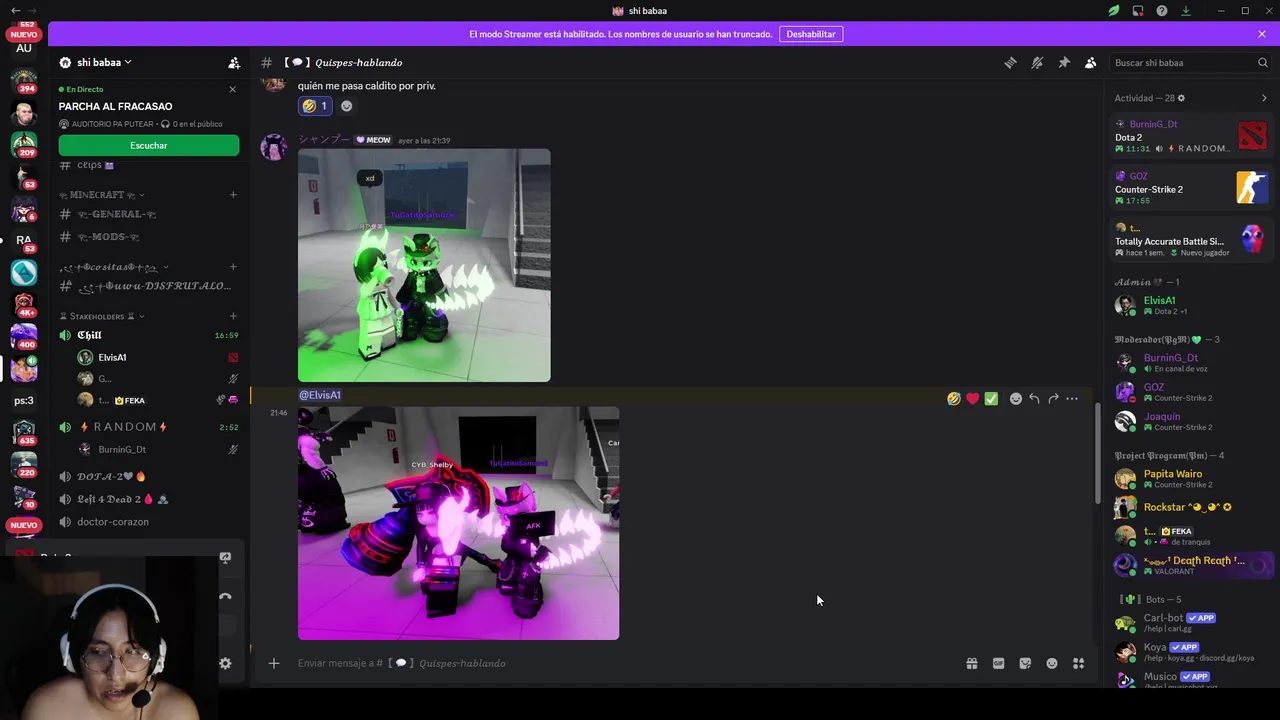Open the green-tinted Roblox screenshot attachment

point(424,265)
